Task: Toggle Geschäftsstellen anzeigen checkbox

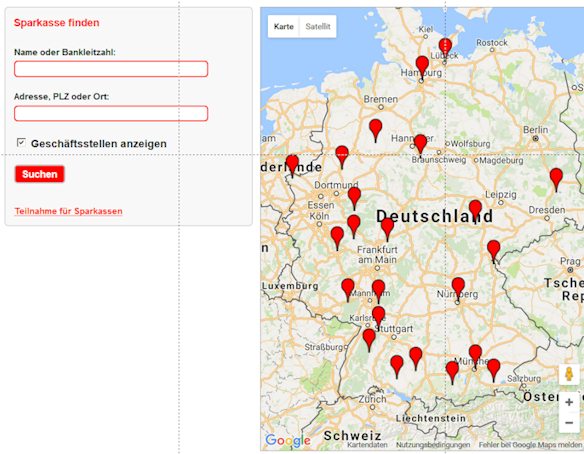Action: tap(21, 142)
